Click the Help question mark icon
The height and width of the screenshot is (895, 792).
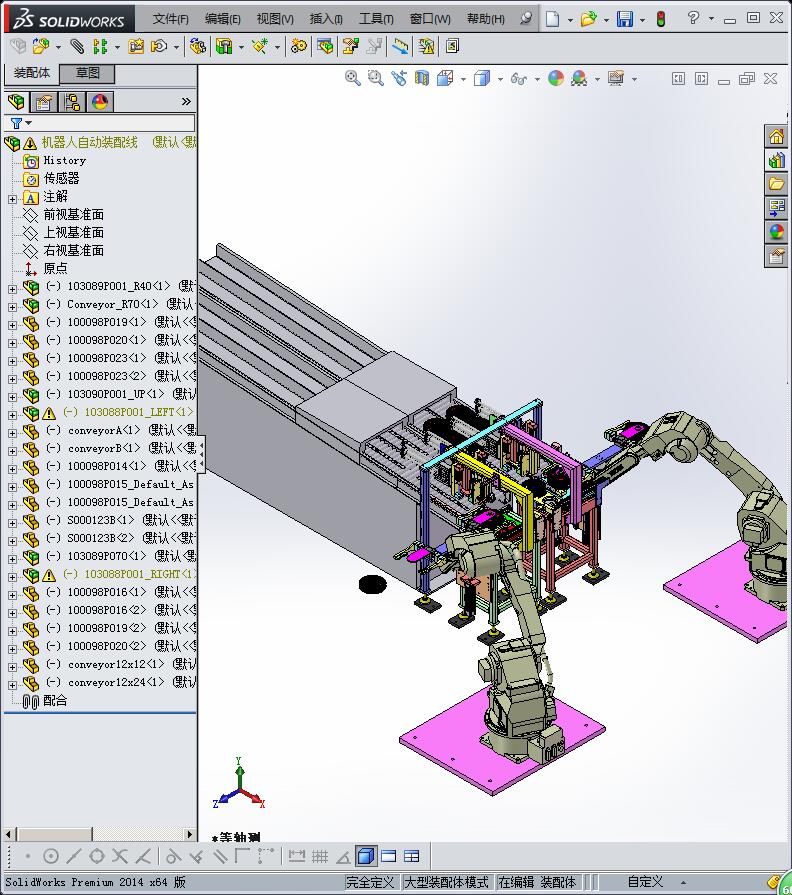pyautogui.click(x=693, y=18)
